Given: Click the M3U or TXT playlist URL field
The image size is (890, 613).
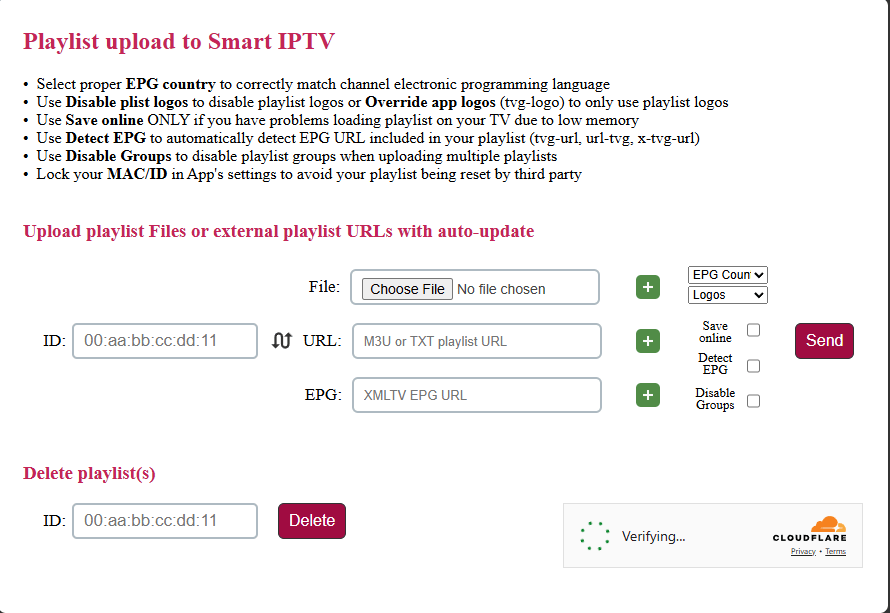Looking at the screenshot, I should [x=477, y=341].
